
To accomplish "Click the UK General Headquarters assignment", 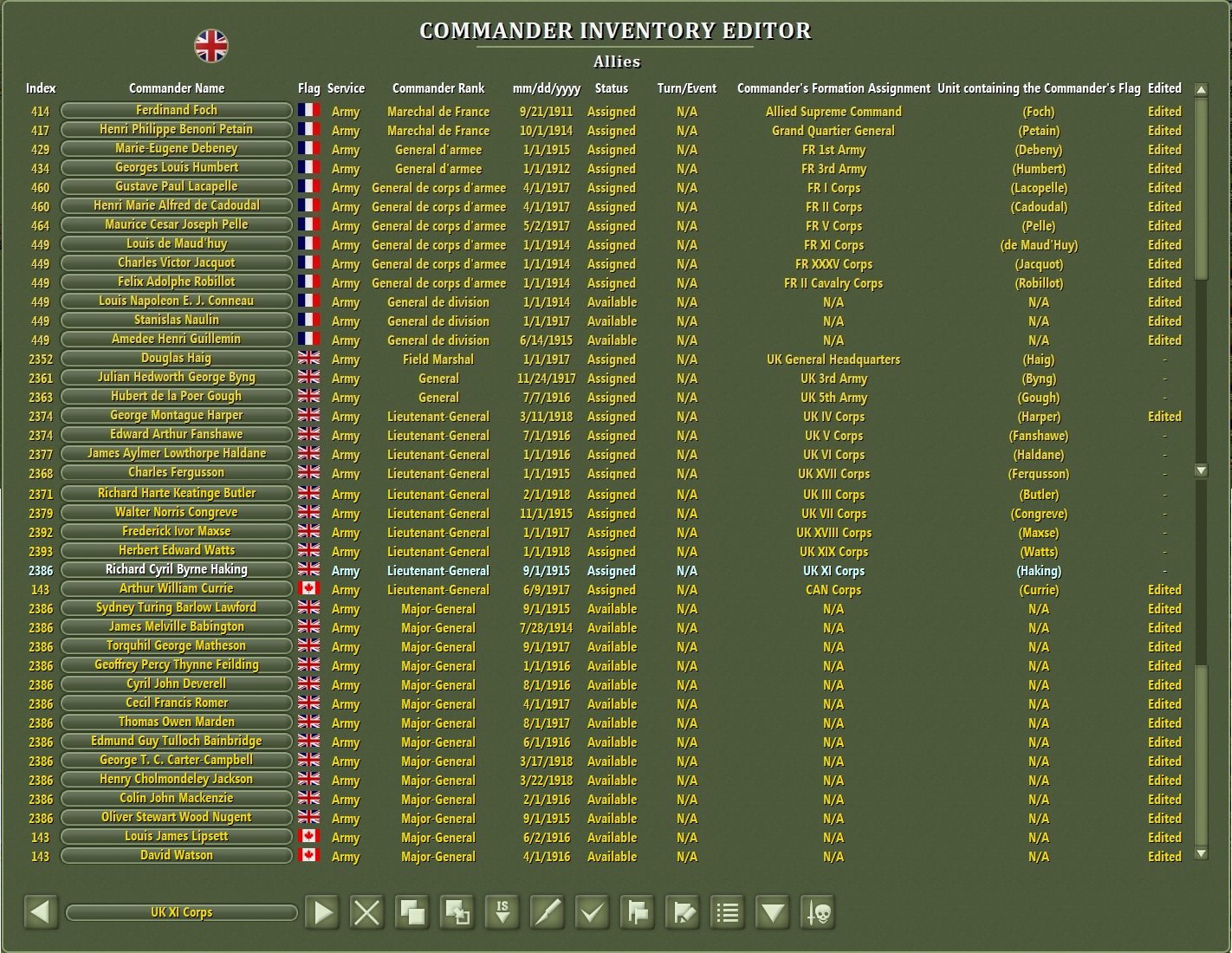I will pyautogui.click(x=833, y=360).
